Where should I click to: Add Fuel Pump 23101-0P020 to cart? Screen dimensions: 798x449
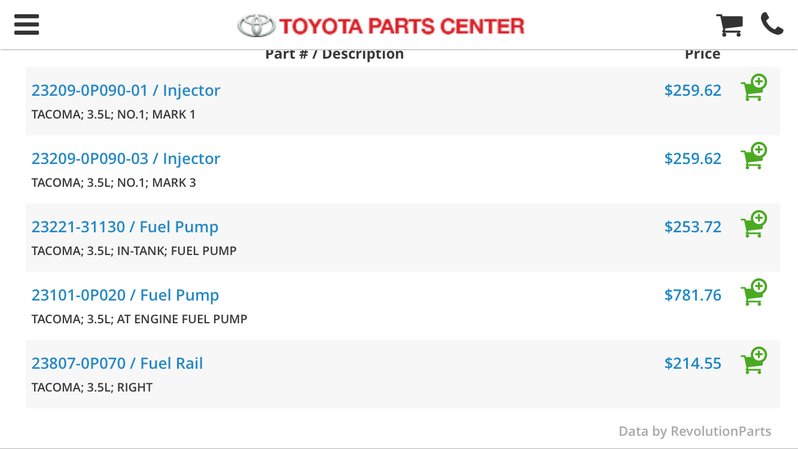pos(754,292)
